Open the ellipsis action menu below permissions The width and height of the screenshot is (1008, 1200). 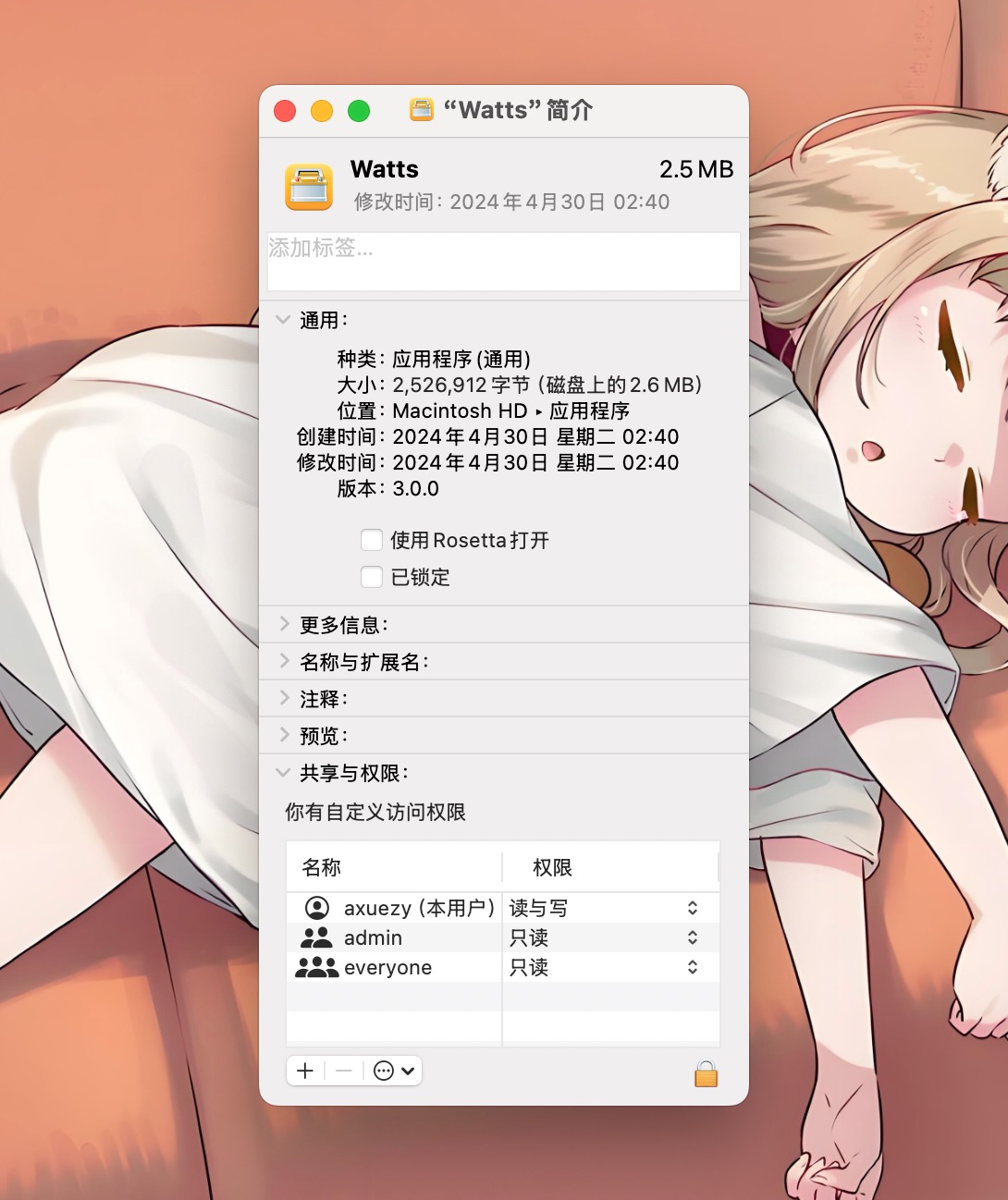(393, 1071)
